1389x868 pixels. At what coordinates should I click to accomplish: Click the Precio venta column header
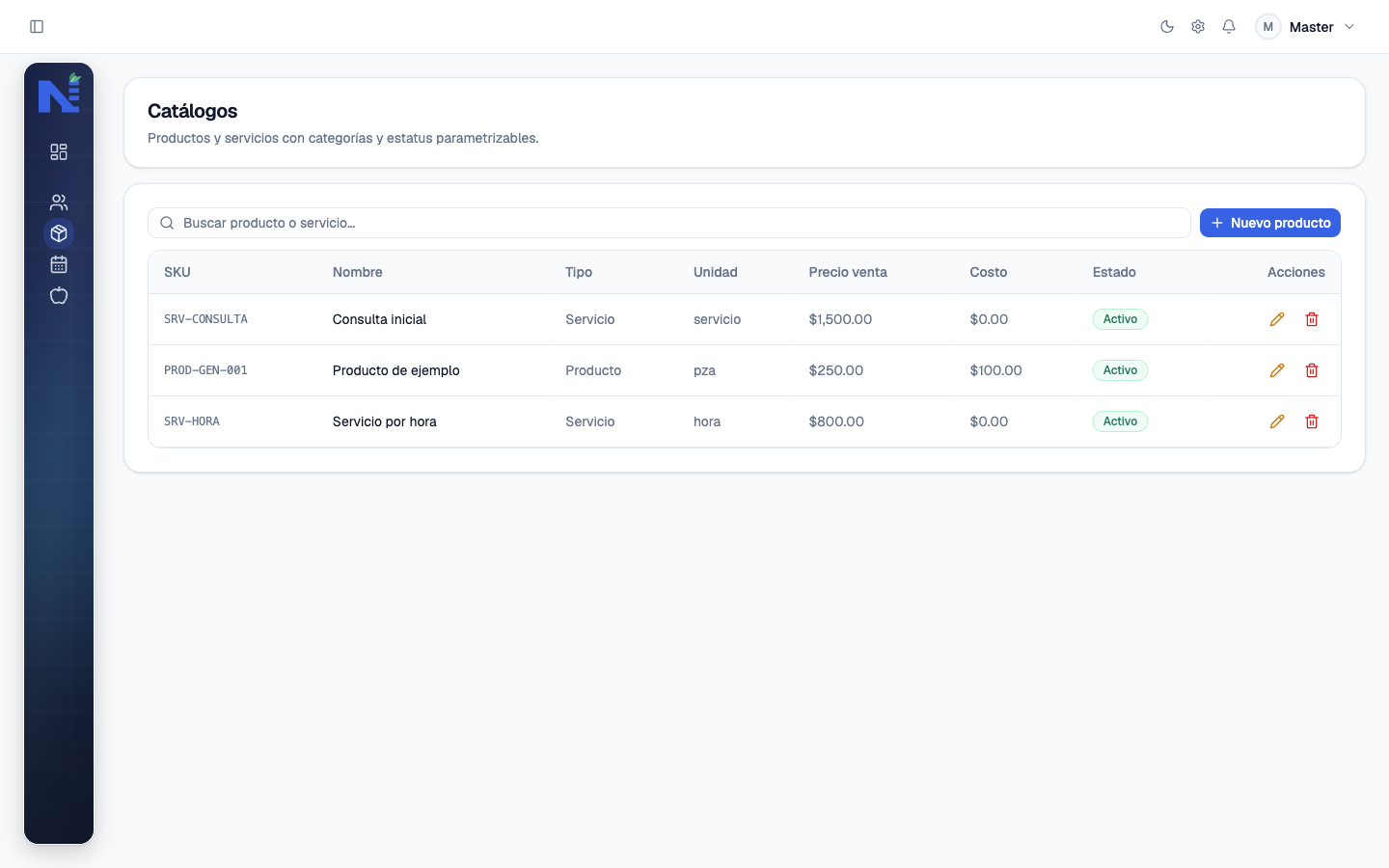pos(848,272)
